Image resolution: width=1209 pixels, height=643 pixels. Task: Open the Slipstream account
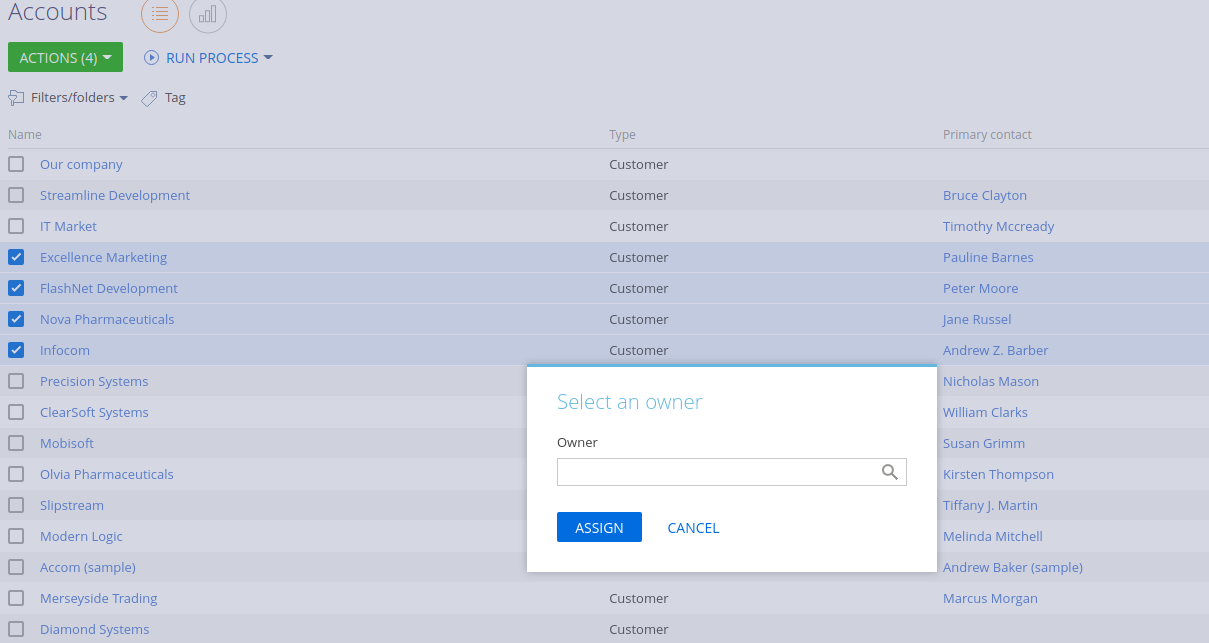pyautogui.click(x=72, y=505)
